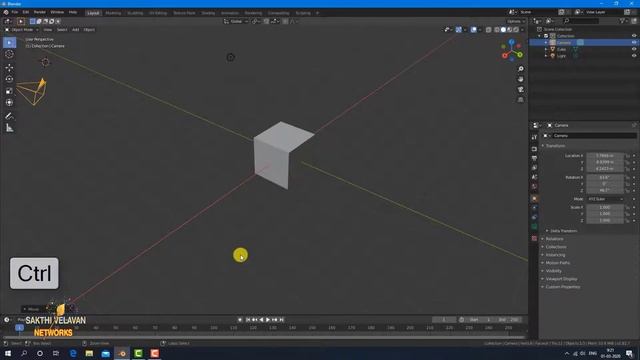Open the viewport Add menu
This screenshot has width=640, height=360.
pyautogui.click(x=76, y=30)
